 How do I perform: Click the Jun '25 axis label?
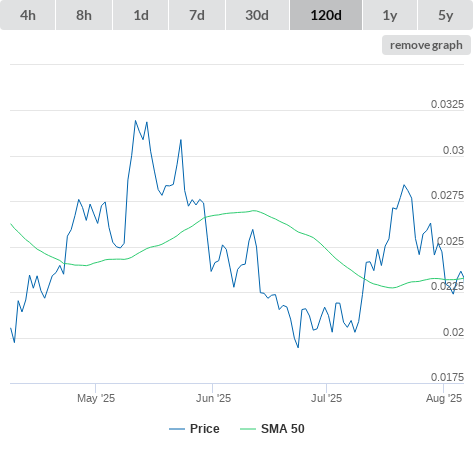click(213, 398)
